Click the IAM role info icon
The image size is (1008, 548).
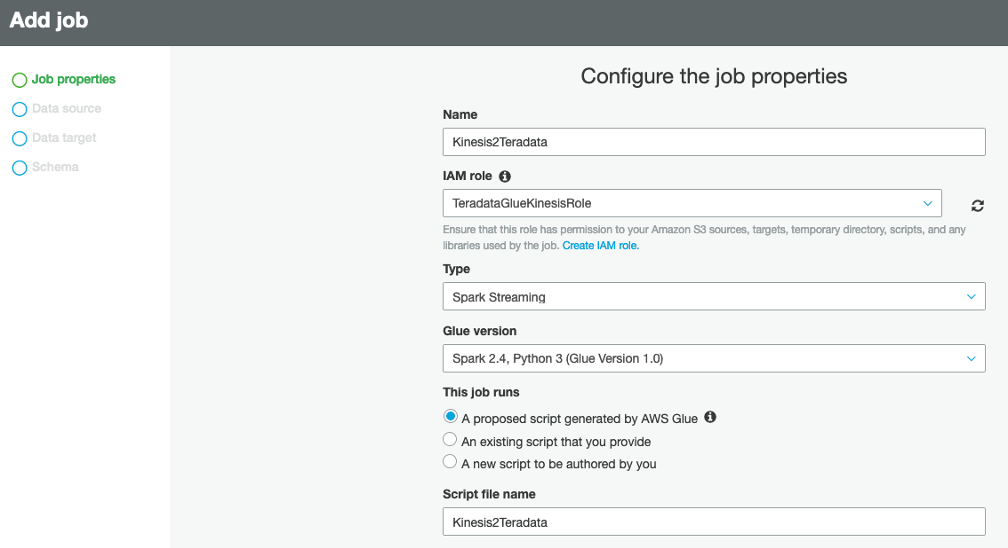tap(505, 176)
